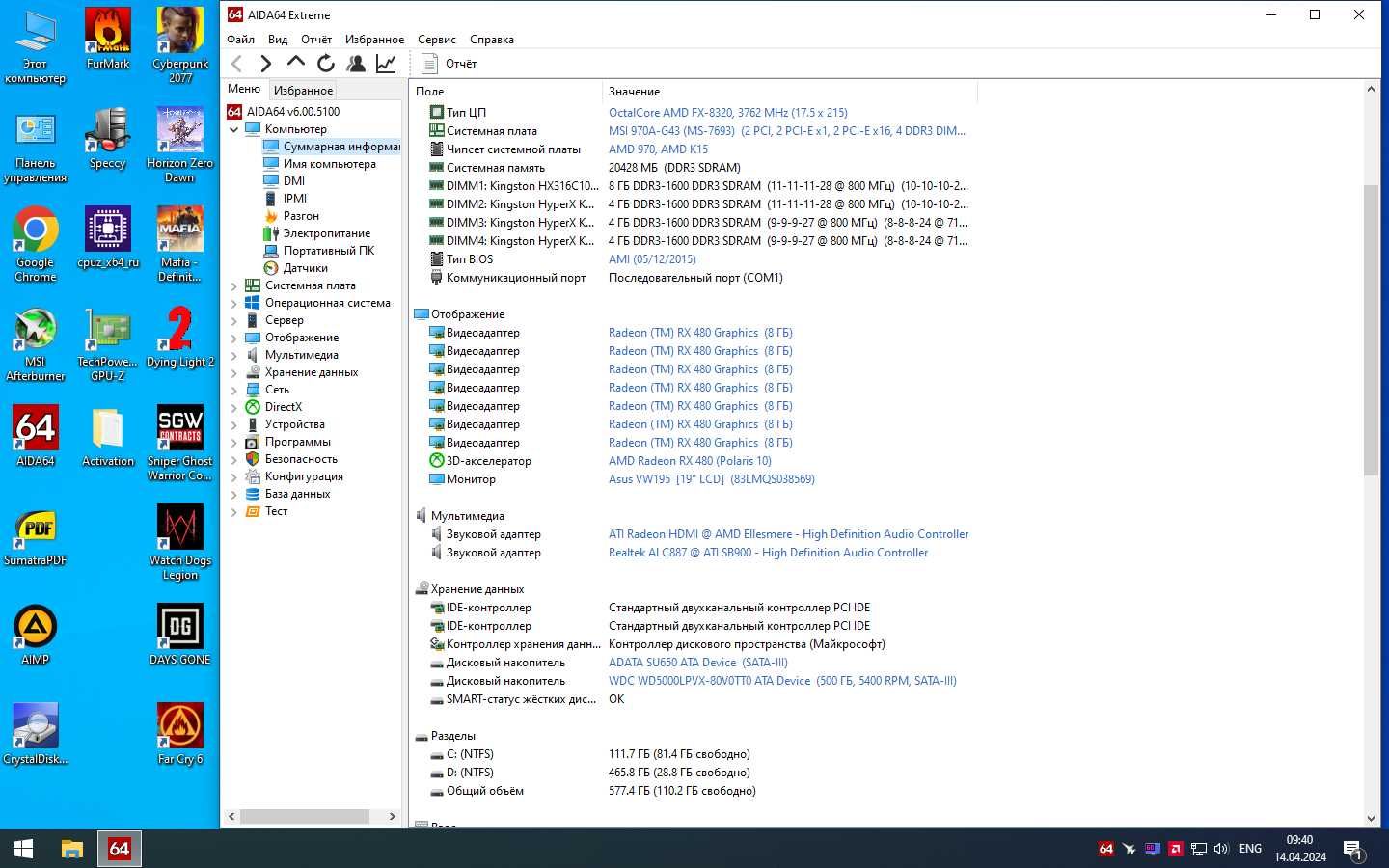Open the ADATA SU650 ATA Device link
The height and width of the screenshot is (868, 1389).
click(698, 663)
